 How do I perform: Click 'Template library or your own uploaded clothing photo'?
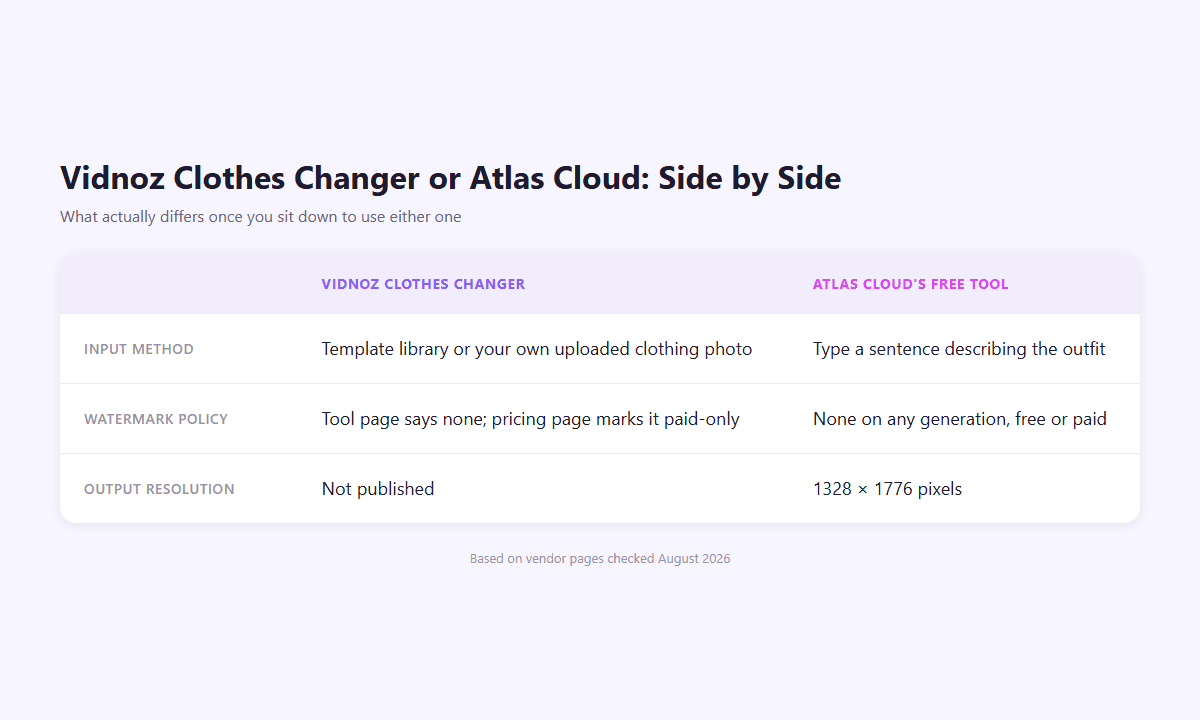pyautogui.click(x=537, y=349)
